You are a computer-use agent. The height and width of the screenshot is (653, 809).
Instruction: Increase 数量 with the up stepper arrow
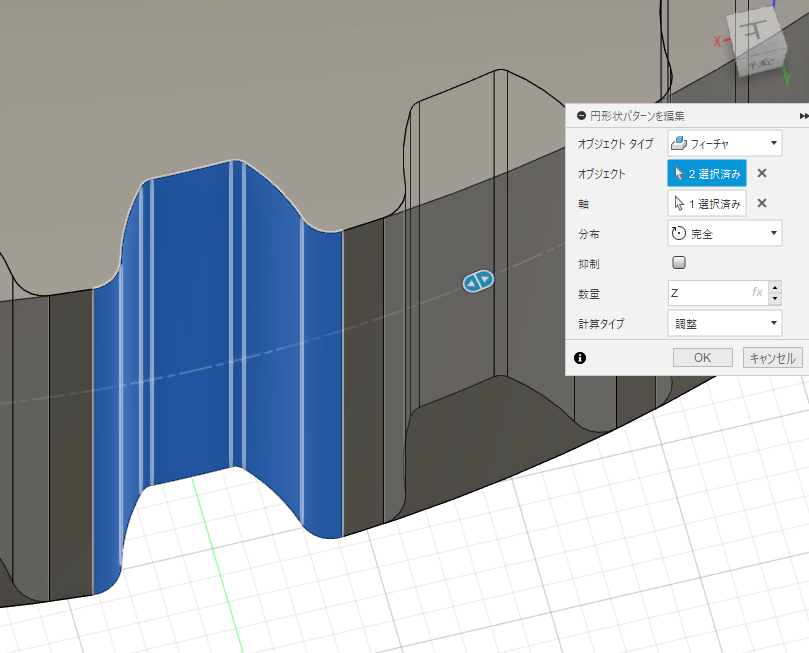coord(774,289)
